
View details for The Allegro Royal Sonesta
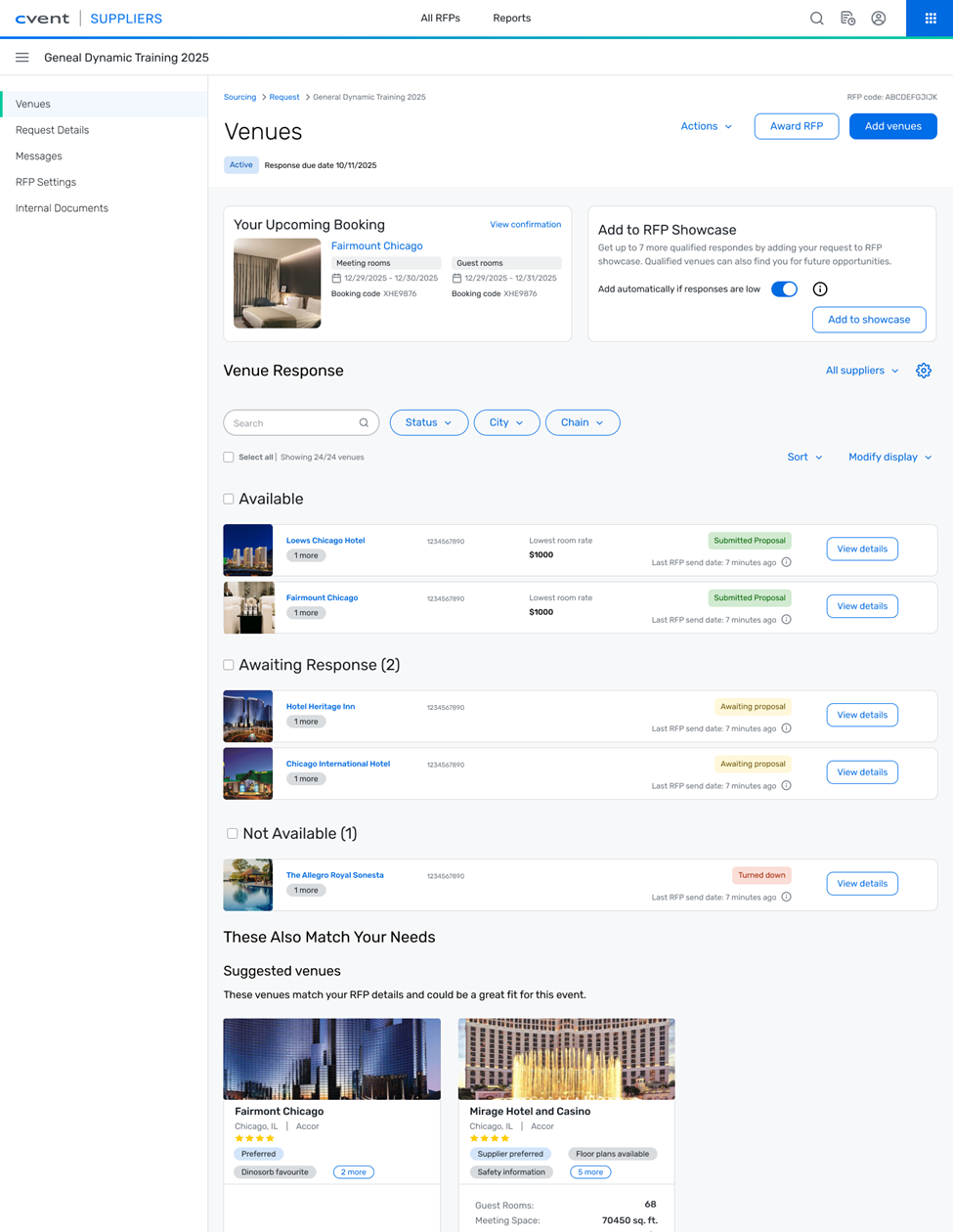tap(862, 884)
